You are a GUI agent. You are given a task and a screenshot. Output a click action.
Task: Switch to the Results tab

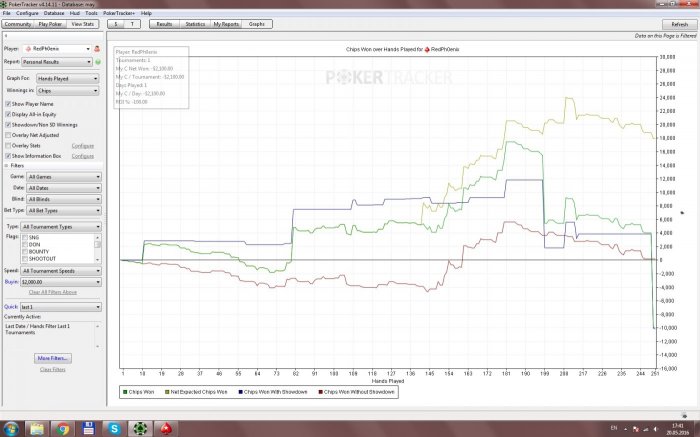(x=164, y=24)
